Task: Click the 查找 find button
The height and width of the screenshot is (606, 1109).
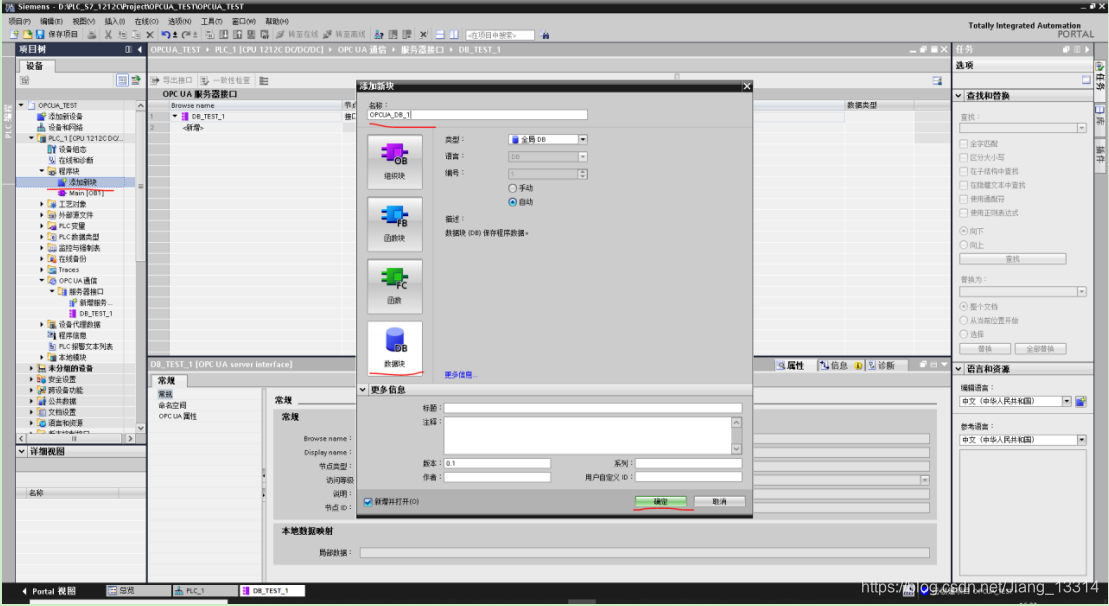Action: coord(1013,259)
